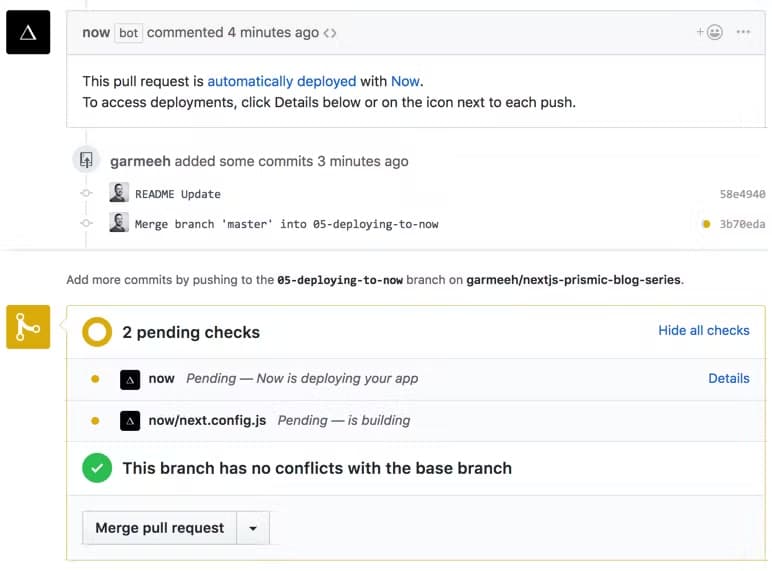Open commit hash 58e4940
This screenshot has width=772, height=571.
tap(742, 194)
